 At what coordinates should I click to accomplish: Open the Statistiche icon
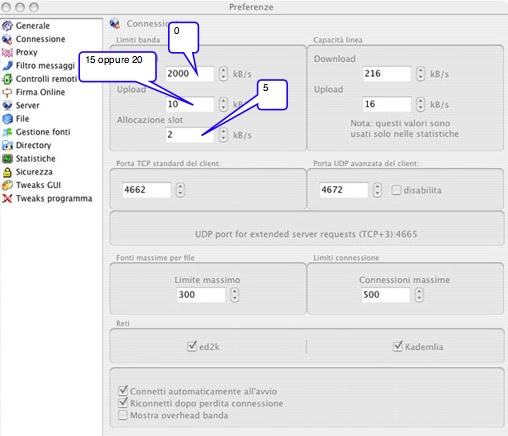(7, 159)
